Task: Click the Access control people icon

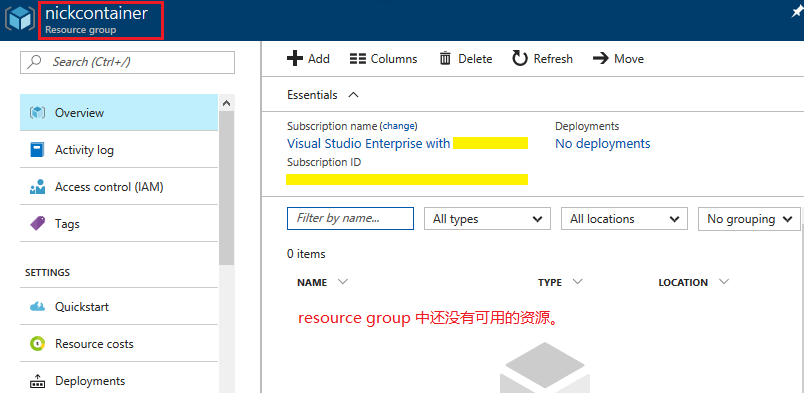Action: coord(37,187)
